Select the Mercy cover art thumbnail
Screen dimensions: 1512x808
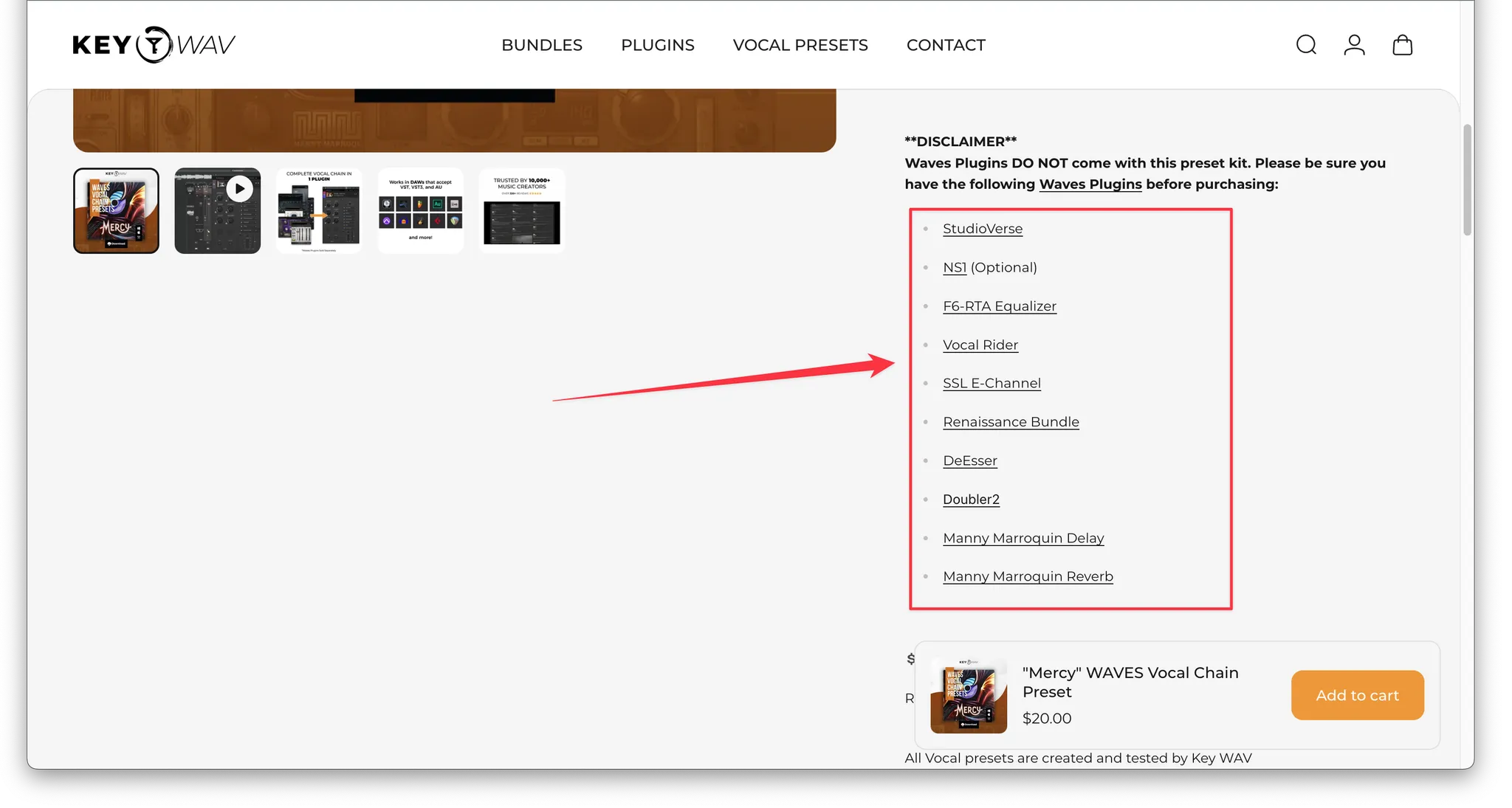tap(117, 211)
